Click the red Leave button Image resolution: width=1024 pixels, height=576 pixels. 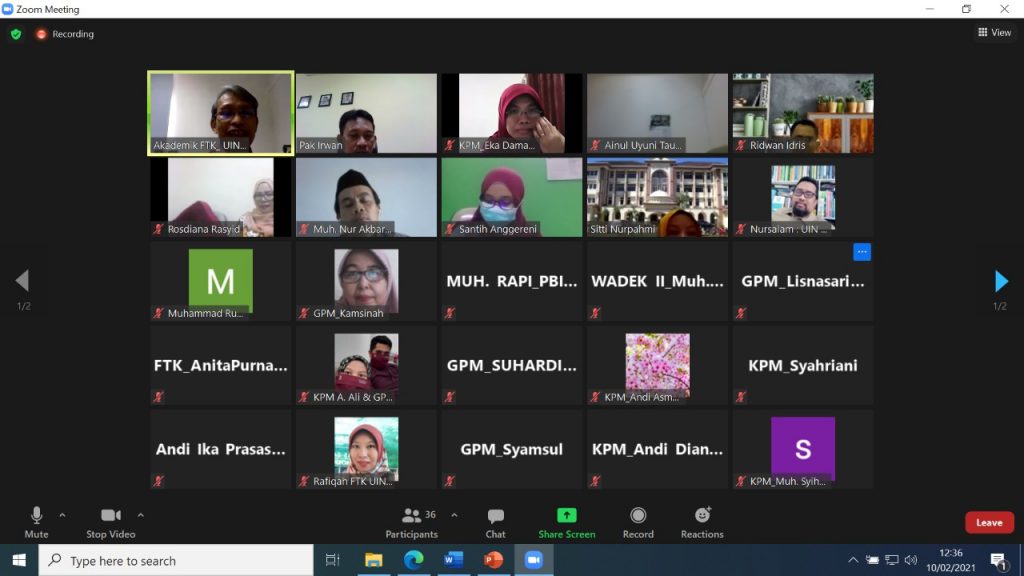coord(988,522)
